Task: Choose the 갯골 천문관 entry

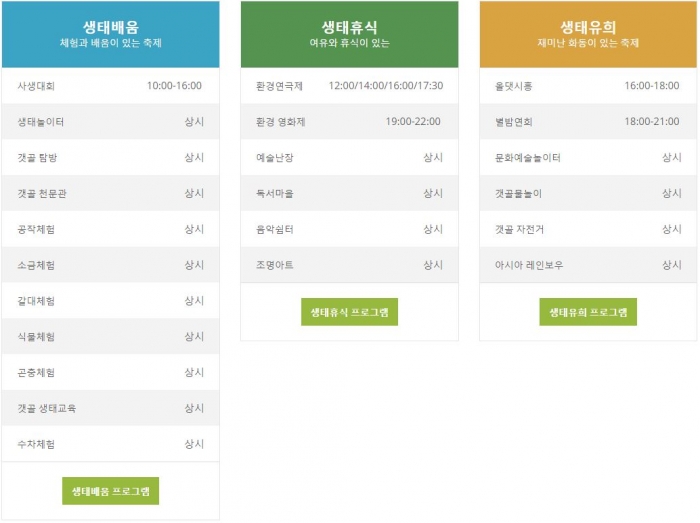Action: (110, 193)
